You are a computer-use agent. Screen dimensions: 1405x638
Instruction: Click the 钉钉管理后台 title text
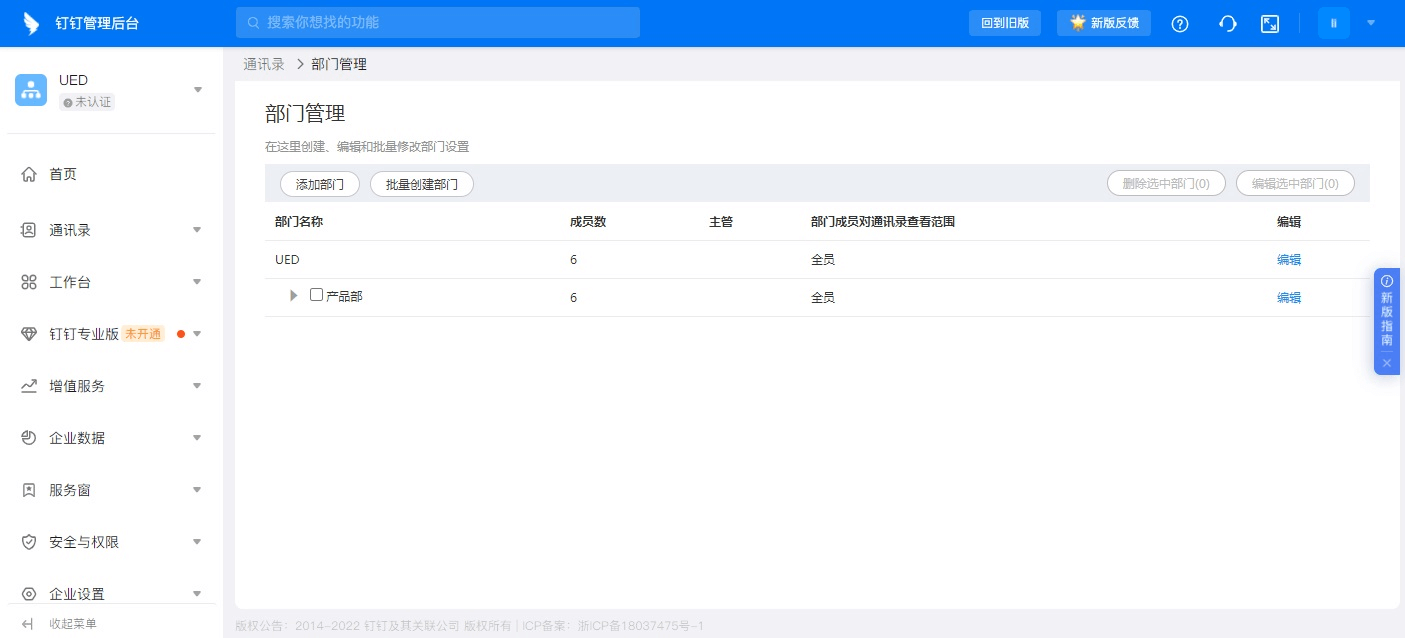(97, 24)
